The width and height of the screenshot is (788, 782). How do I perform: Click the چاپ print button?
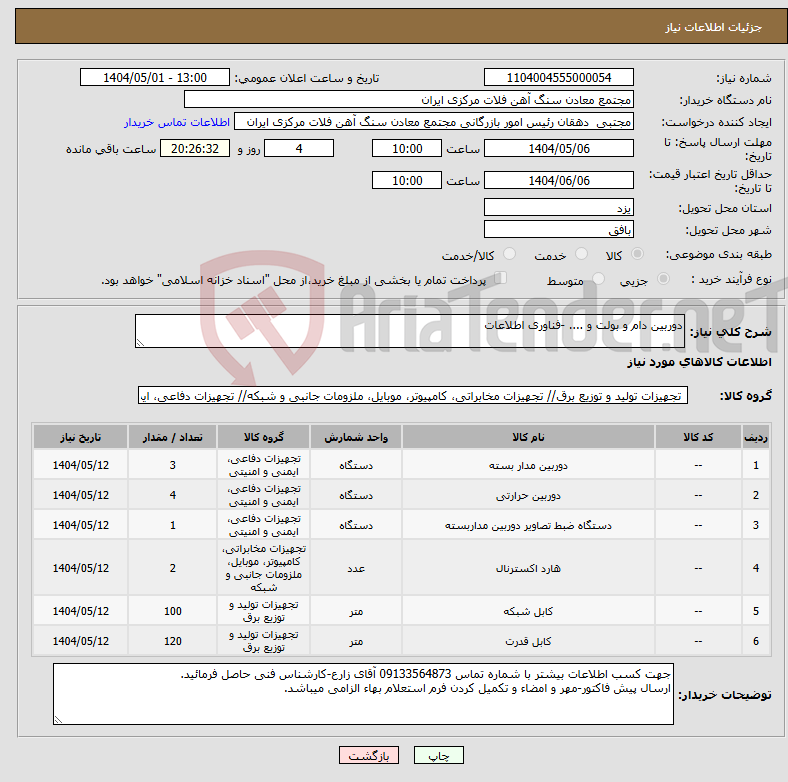[x=438, y=755]
